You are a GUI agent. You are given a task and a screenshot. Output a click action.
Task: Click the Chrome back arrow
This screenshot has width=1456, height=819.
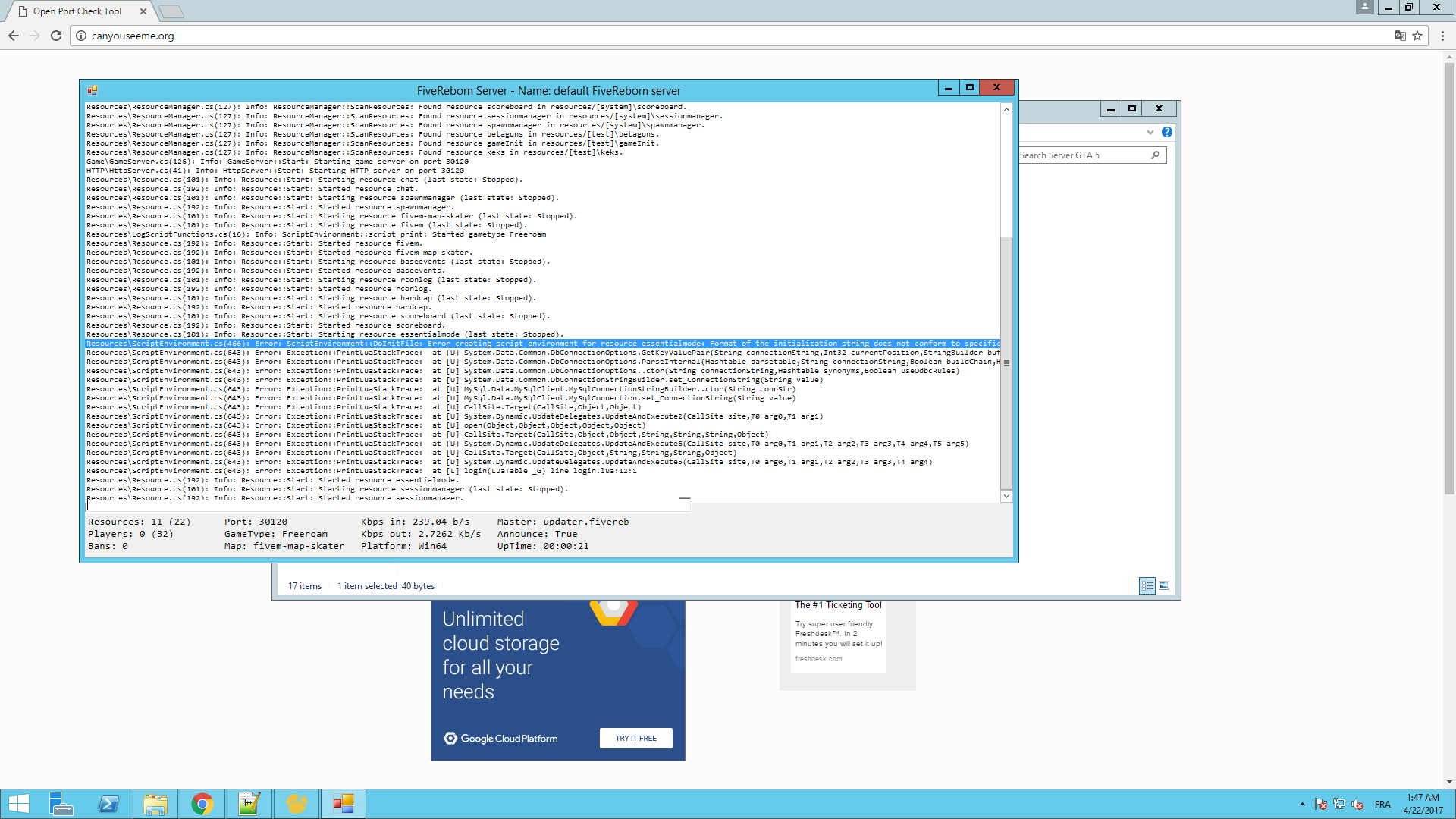tap(14, 36)
